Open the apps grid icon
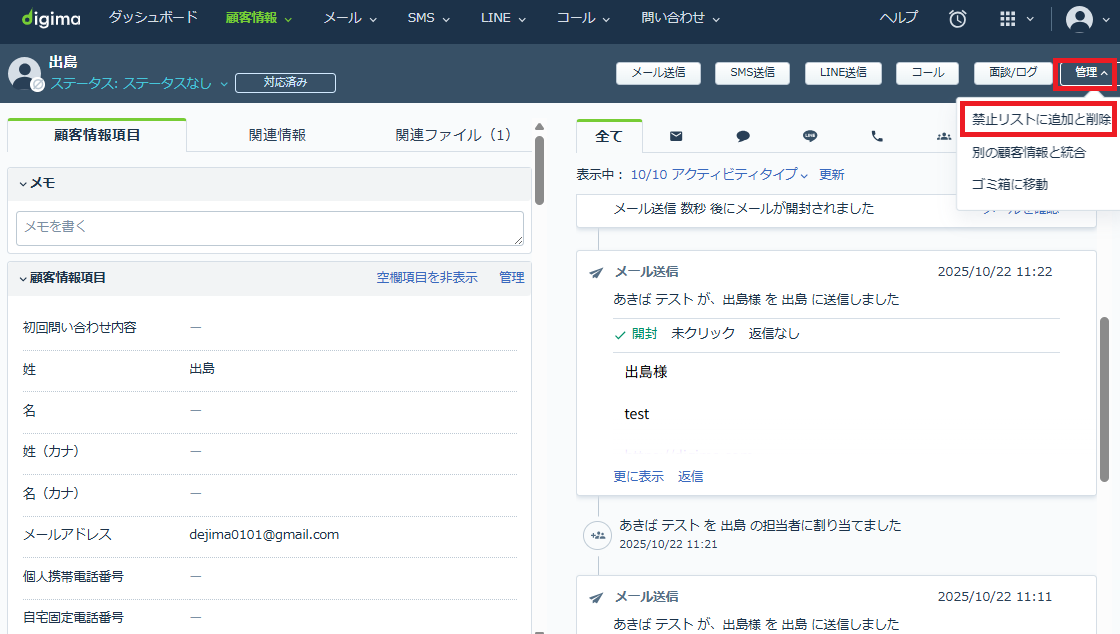This screenshot has height=634, width=1120. point(1007,19)
